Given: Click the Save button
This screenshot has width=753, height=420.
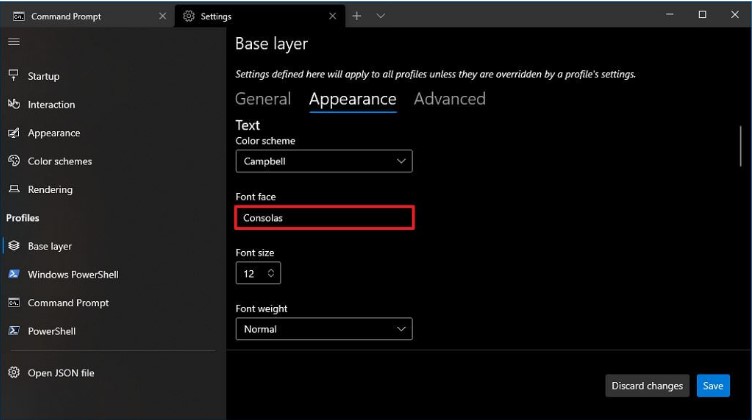Looking at the screenshot, I should click(x=712, y=386).
